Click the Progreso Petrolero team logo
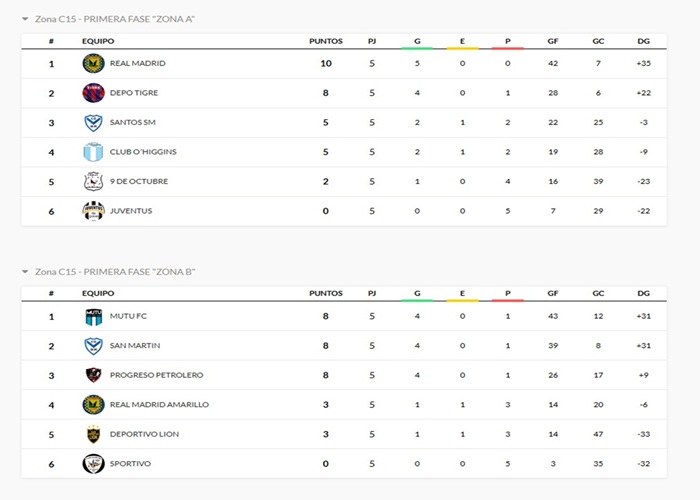Screen dimensions: 700x500 point(93,375)
